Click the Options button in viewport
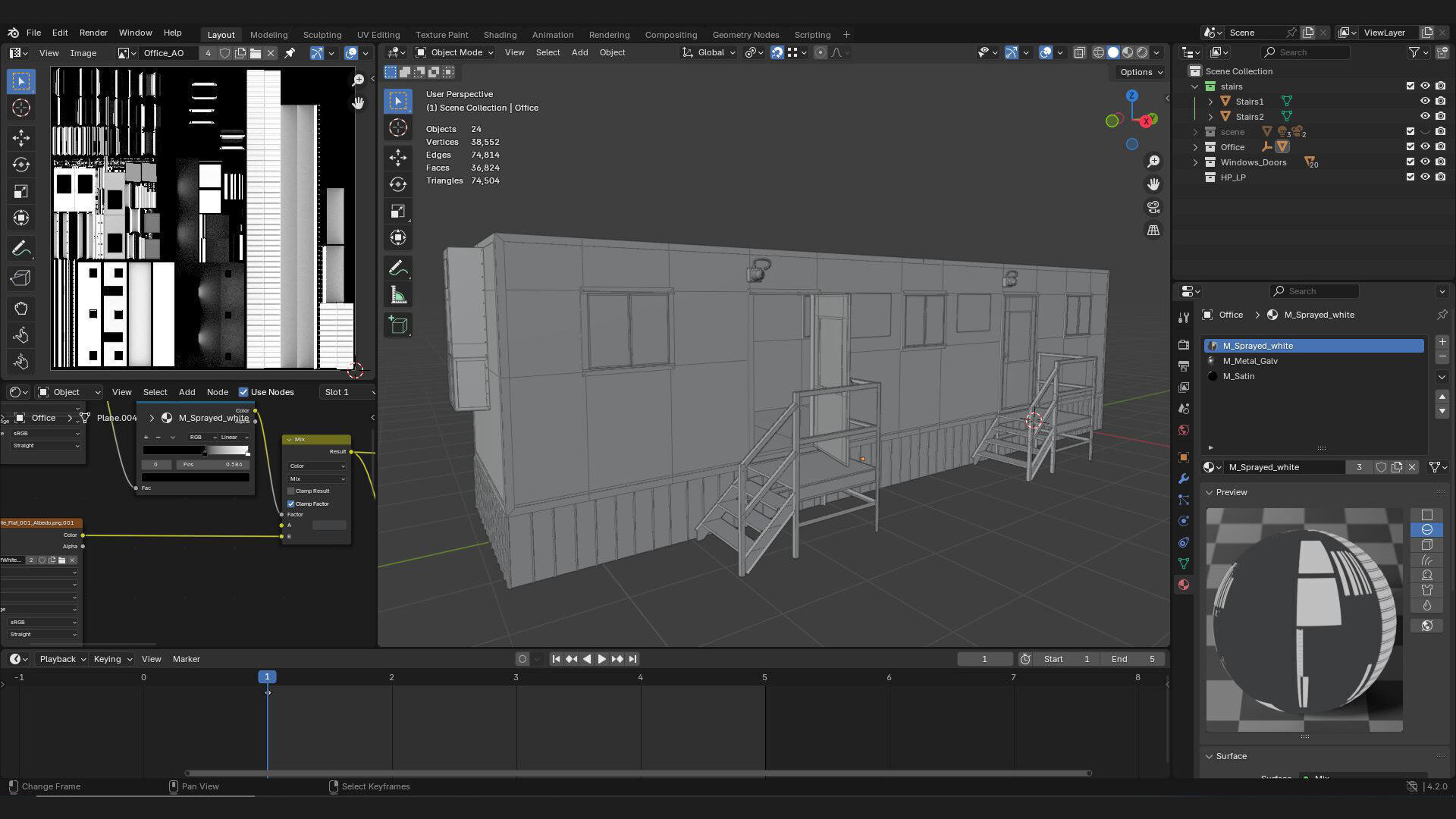Viewport: 1456px width, 819px height. (x=1141, y=72)
